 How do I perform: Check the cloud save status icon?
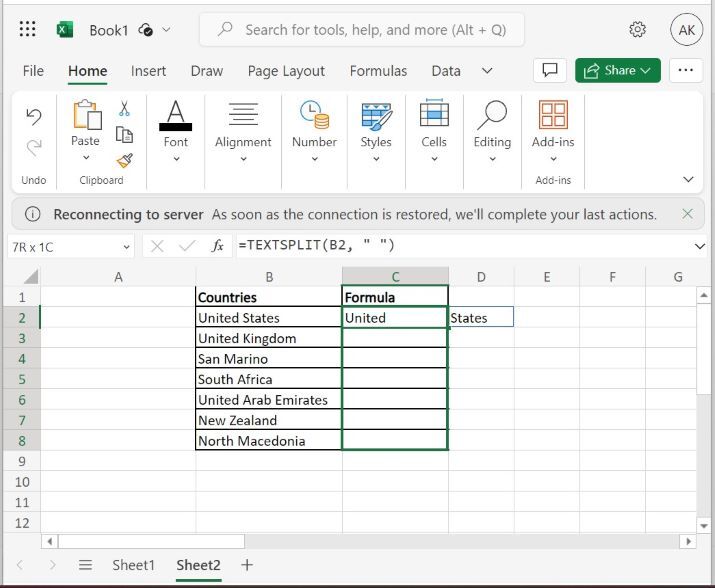(x=145, y=30)
